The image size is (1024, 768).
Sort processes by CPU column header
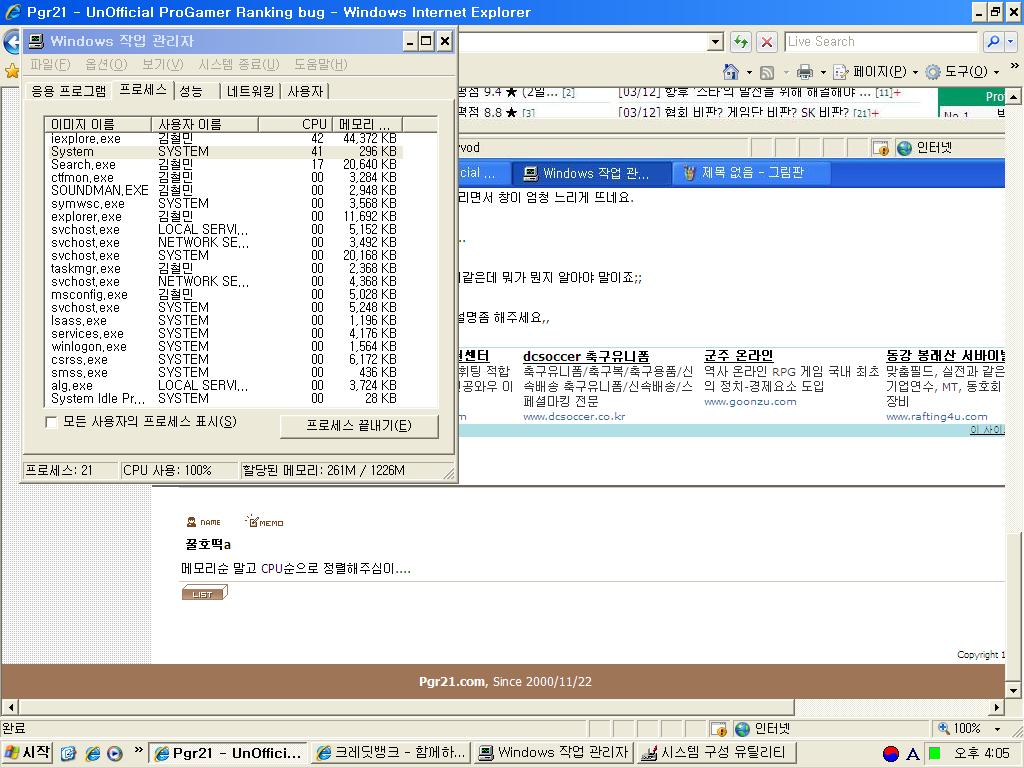(x=295, y=124)
